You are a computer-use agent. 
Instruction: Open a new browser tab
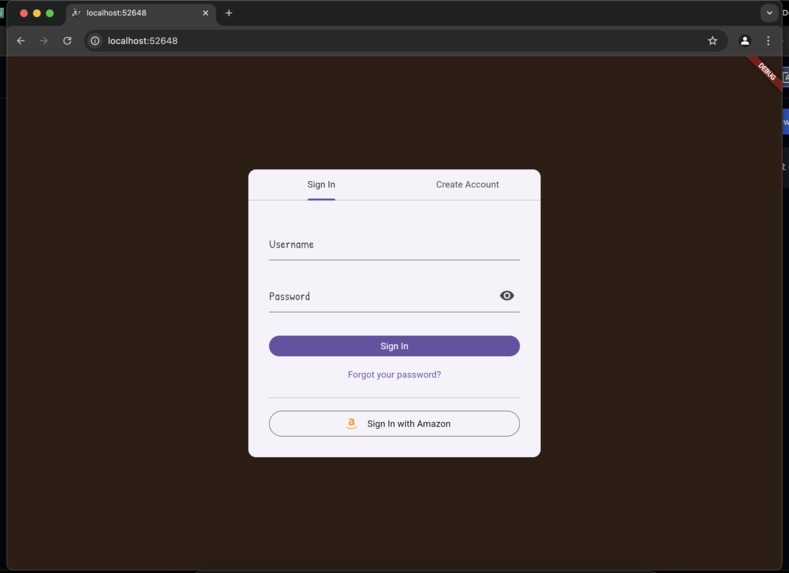pos(229,13)
